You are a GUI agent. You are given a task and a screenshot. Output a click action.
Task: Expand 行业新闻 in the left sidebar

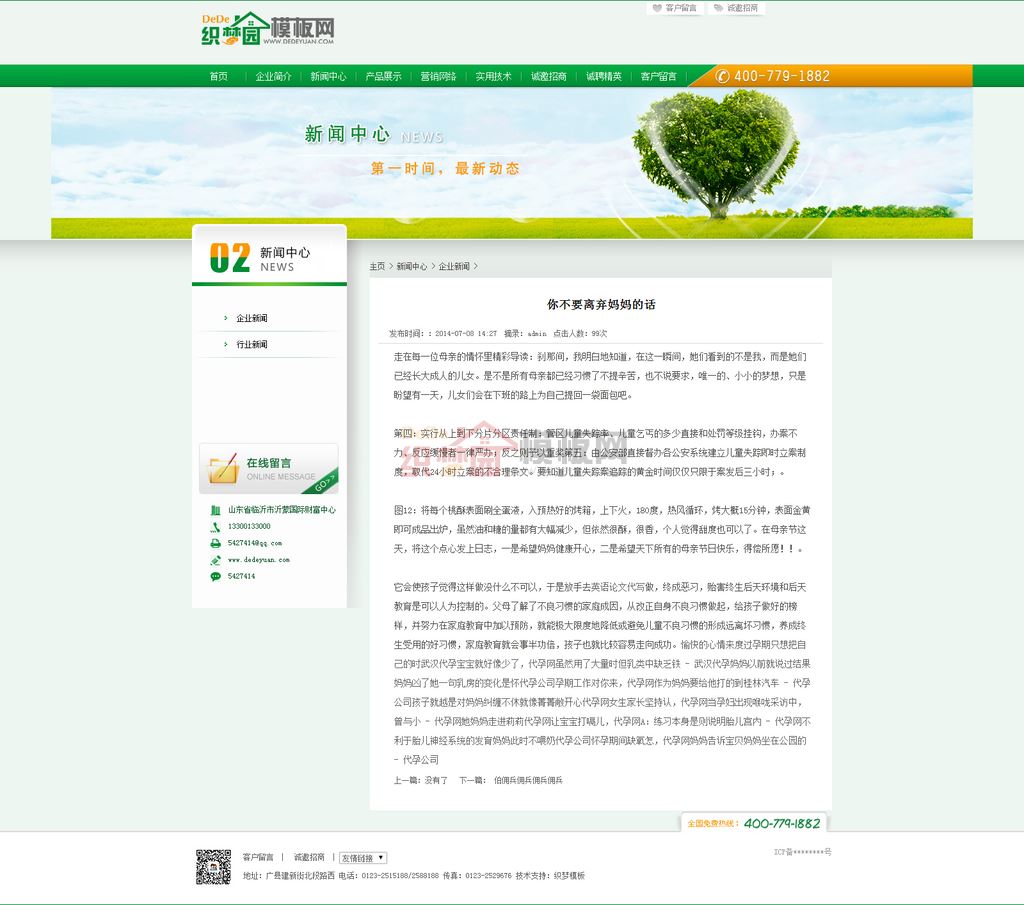[251, 344]
